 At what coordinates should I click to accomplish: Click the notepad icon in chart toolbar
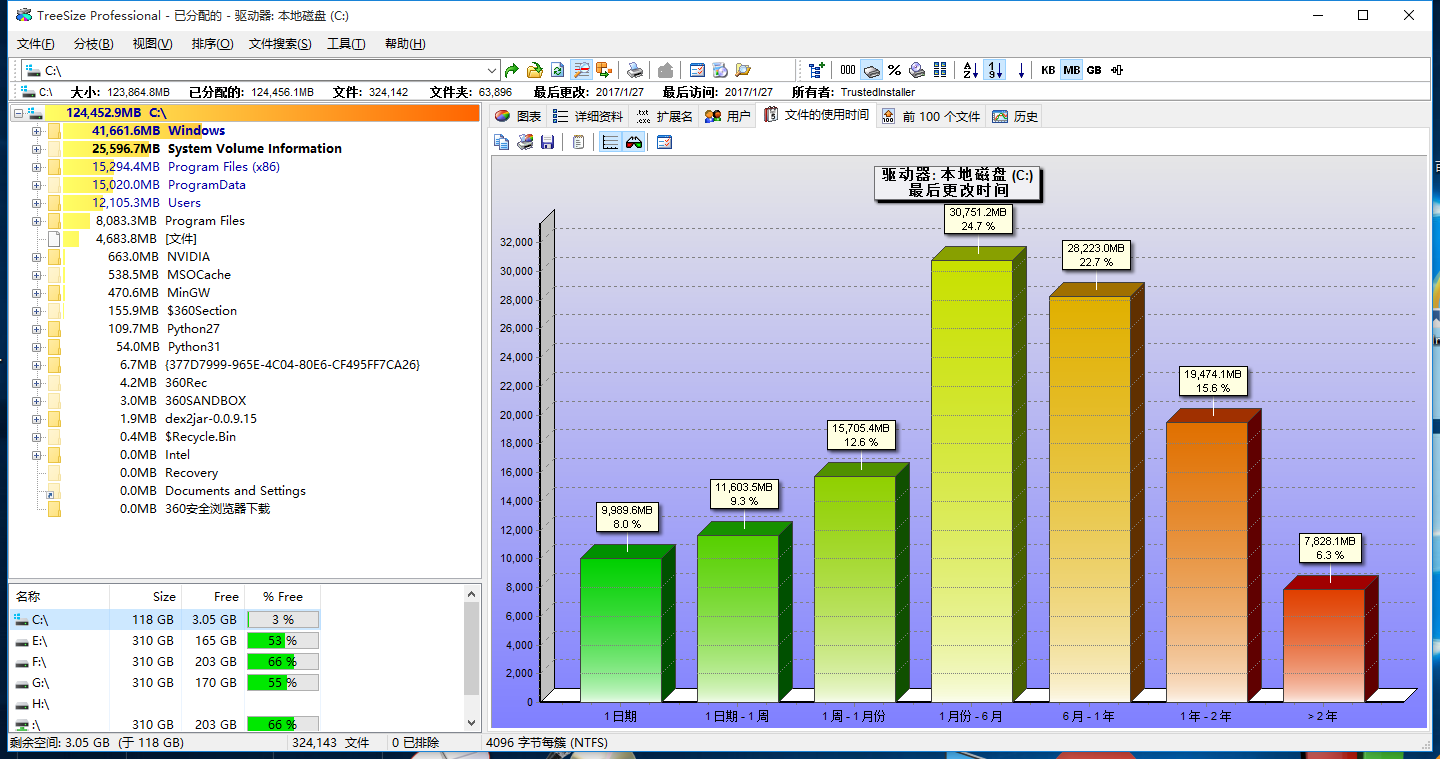click(x=579, y=143)
